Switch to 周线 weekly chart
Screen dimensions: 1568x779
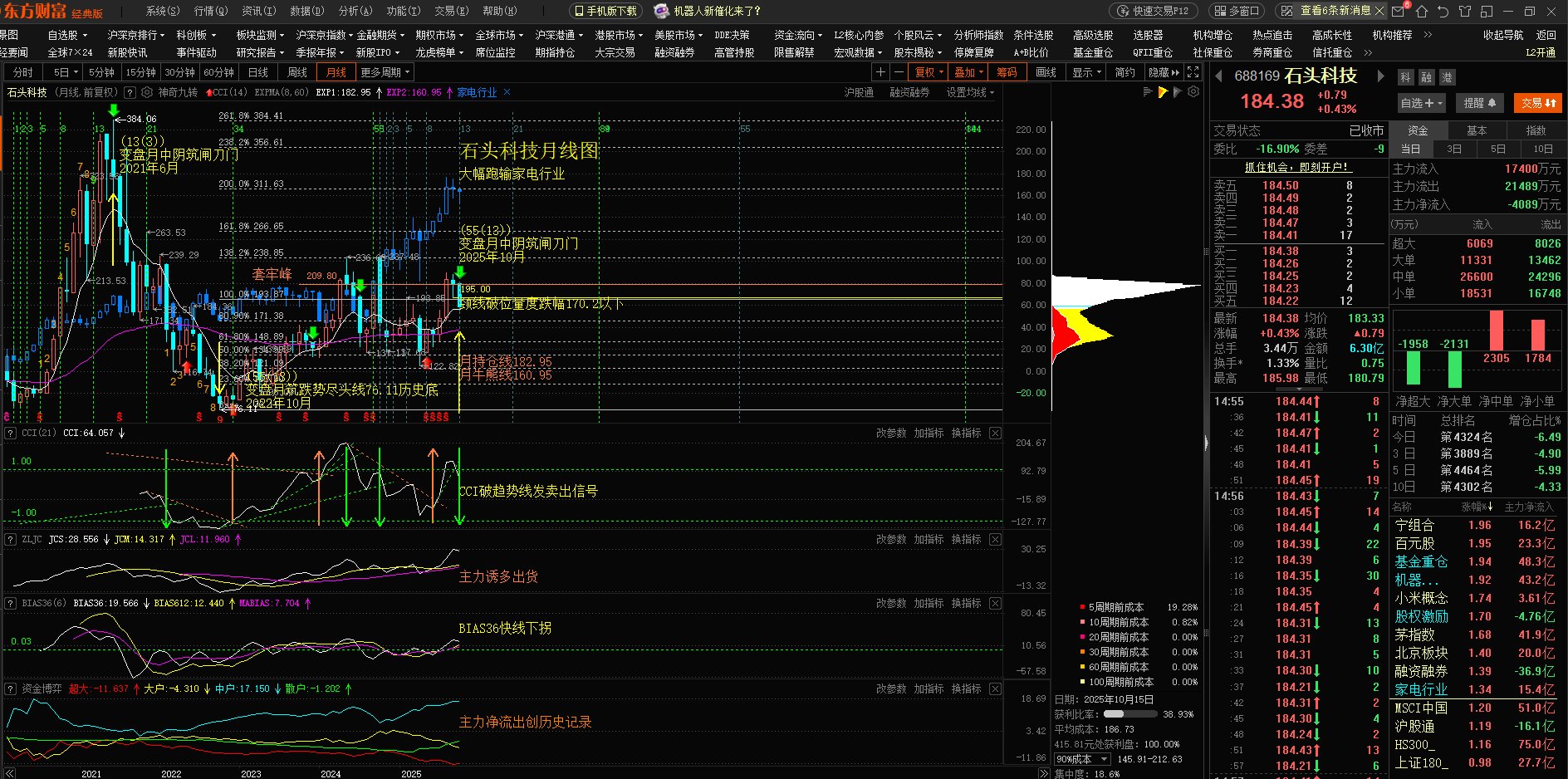(296, 72)
